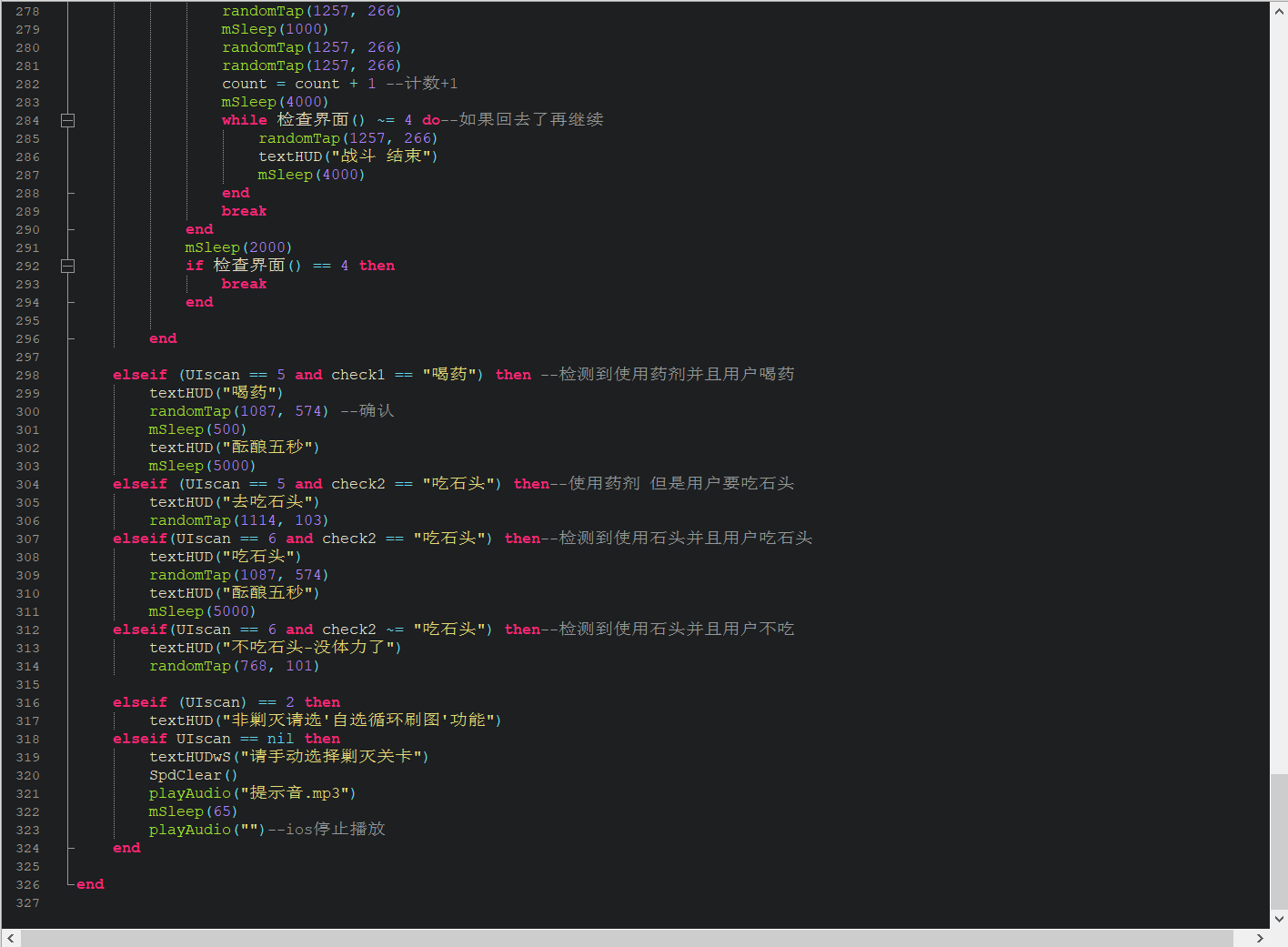Click textHUD("不吃石头-没体力了") line
The height and width of the screenshot is (947, 1288).
tap(275, 648)
